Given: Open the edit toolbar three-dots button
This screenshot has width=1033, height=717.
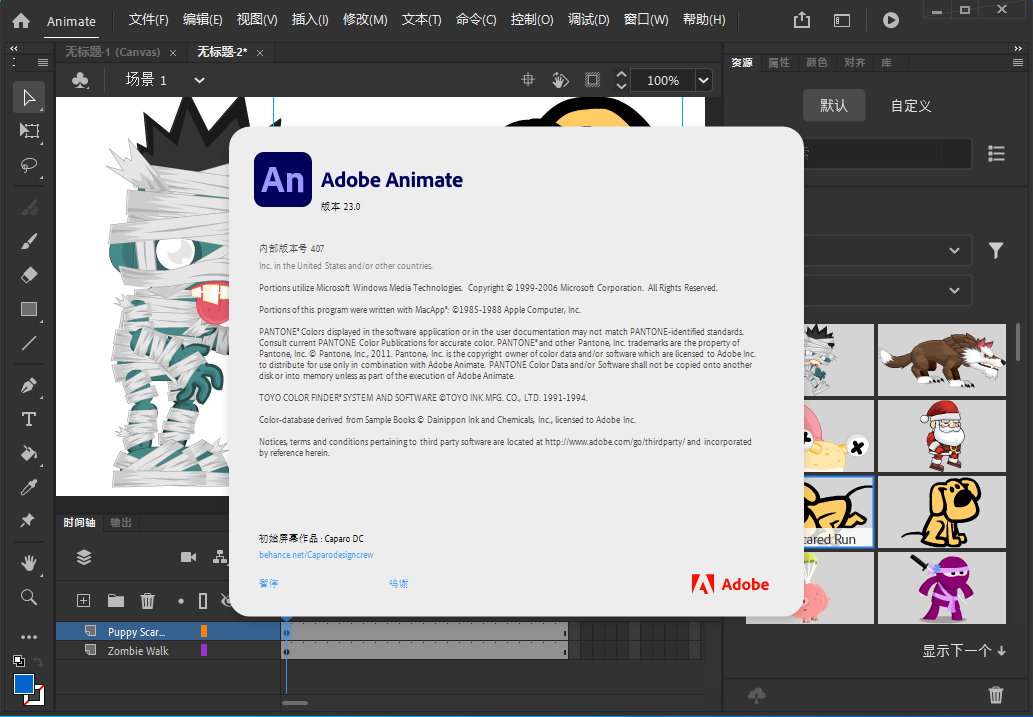Looking at the screenshot, I should (x=29, y=637).
